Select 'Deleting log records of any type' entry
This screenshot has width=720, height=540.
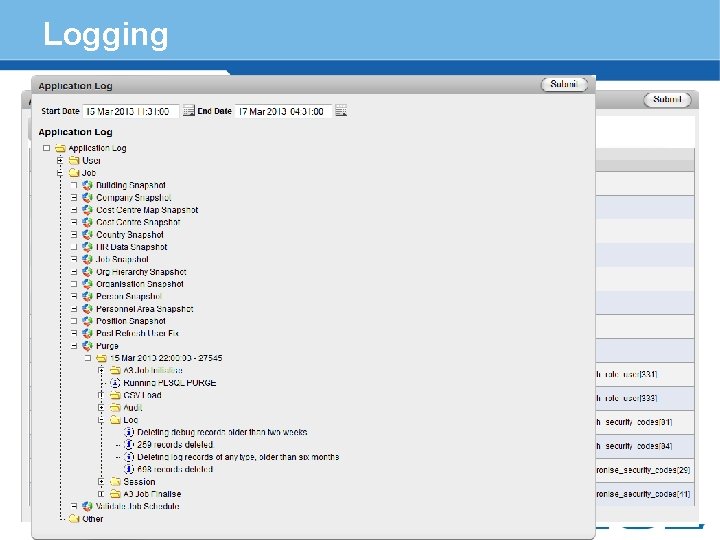click(238, 457)
